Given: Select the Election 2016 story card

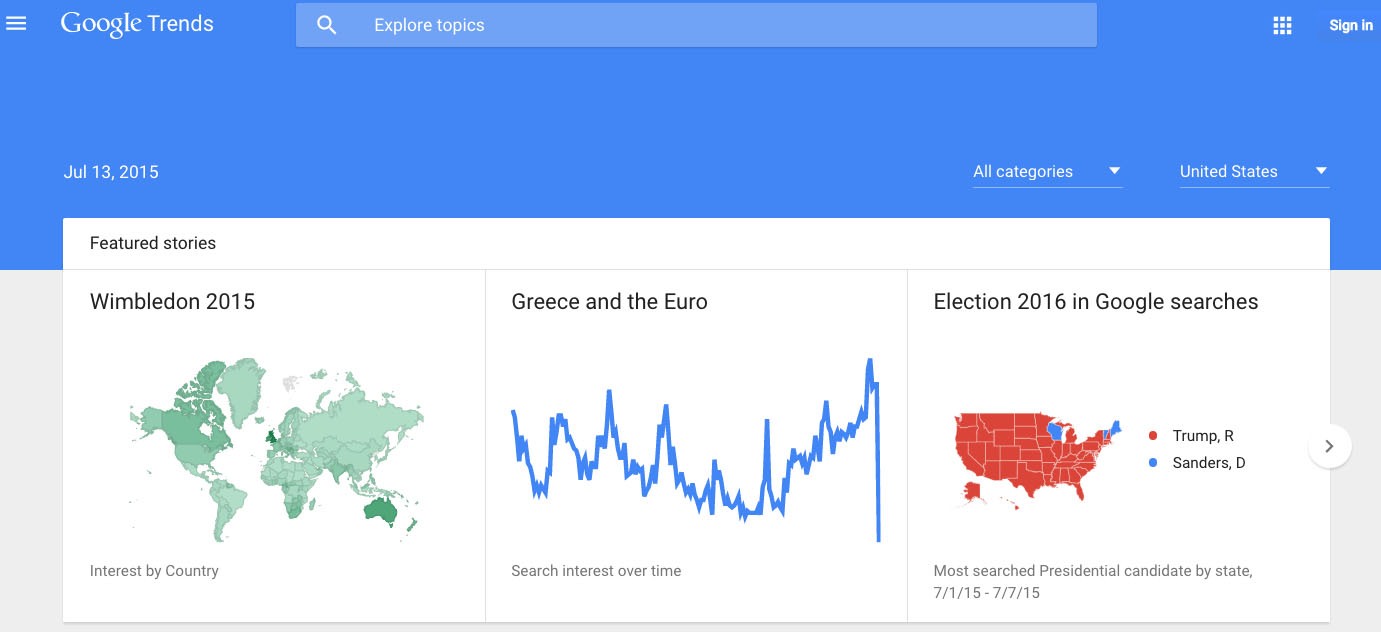Looking at the screenshot, I should 1095,301.
